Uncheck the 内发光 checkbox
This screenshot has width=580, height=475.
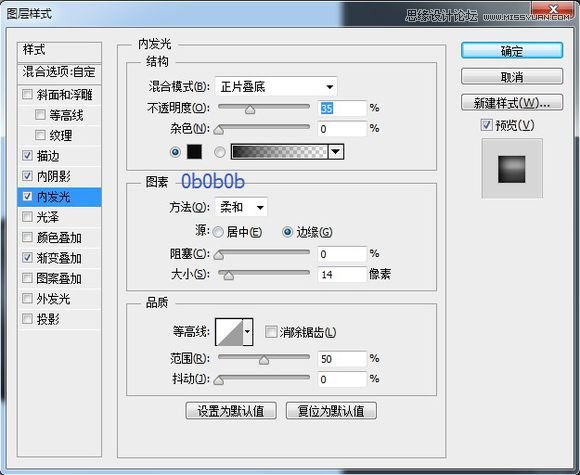(x=27, y=196)
